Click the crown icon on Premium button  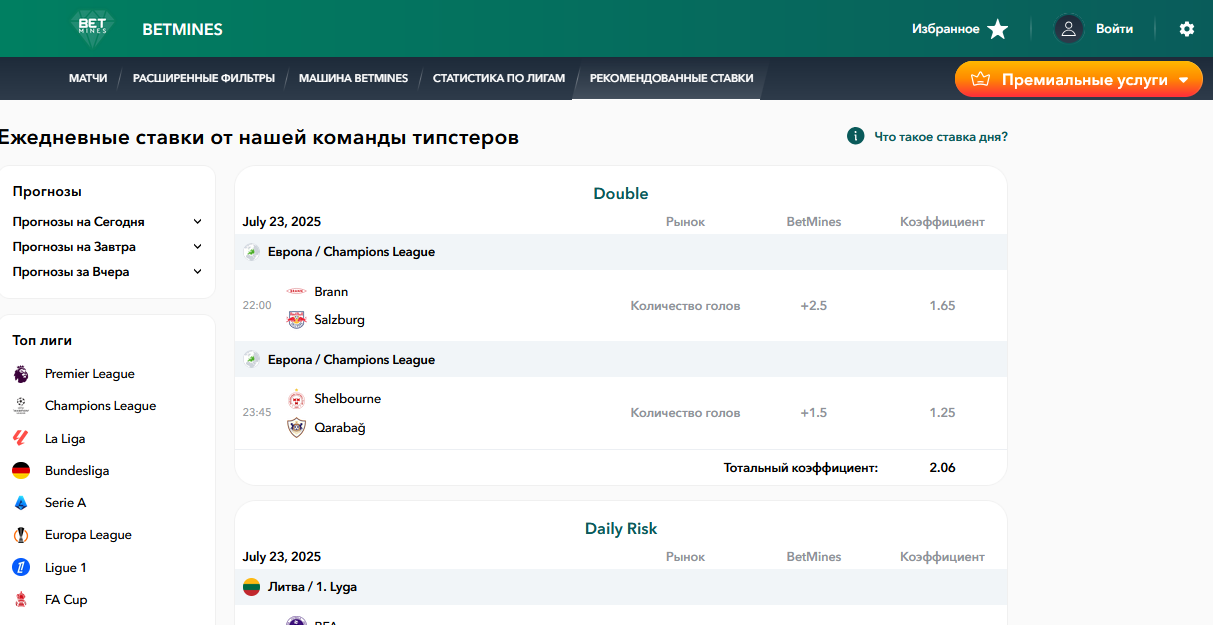[980, 80]
